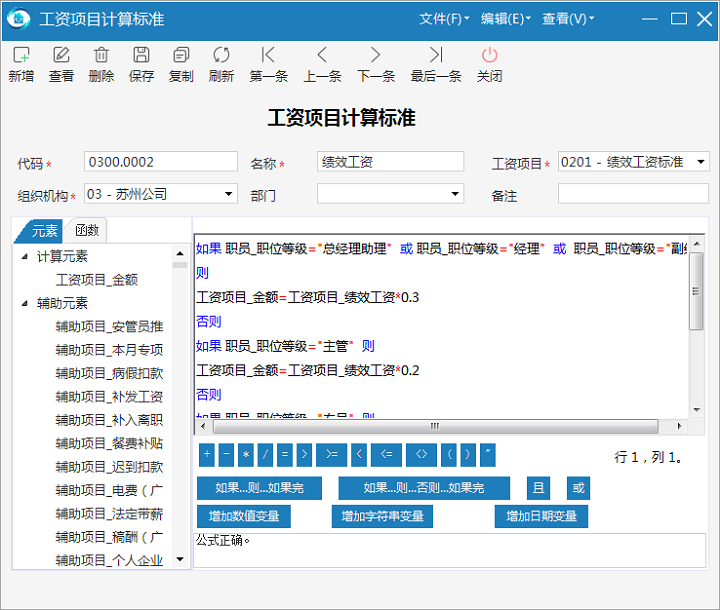Select 工资项目_金额 in the tree
This screenshot has height=610, width=720.
pos(97,280)
